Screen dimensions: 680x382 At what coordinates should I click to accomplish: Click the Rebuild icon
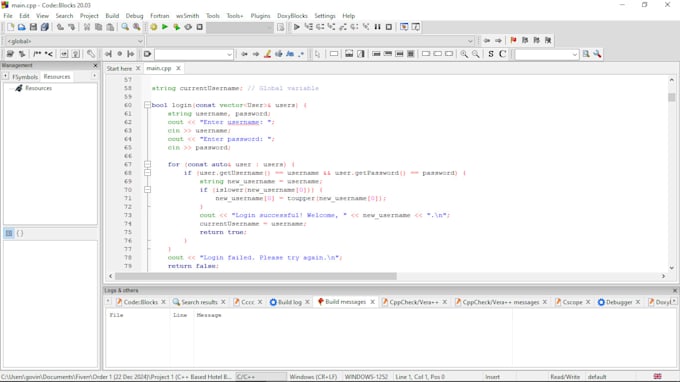pos(188,27)
